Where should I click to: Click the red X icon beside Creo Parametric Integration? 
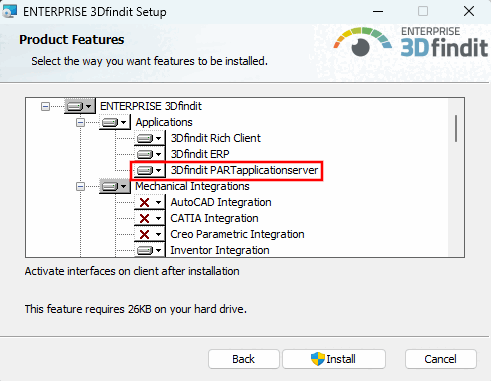144,234
